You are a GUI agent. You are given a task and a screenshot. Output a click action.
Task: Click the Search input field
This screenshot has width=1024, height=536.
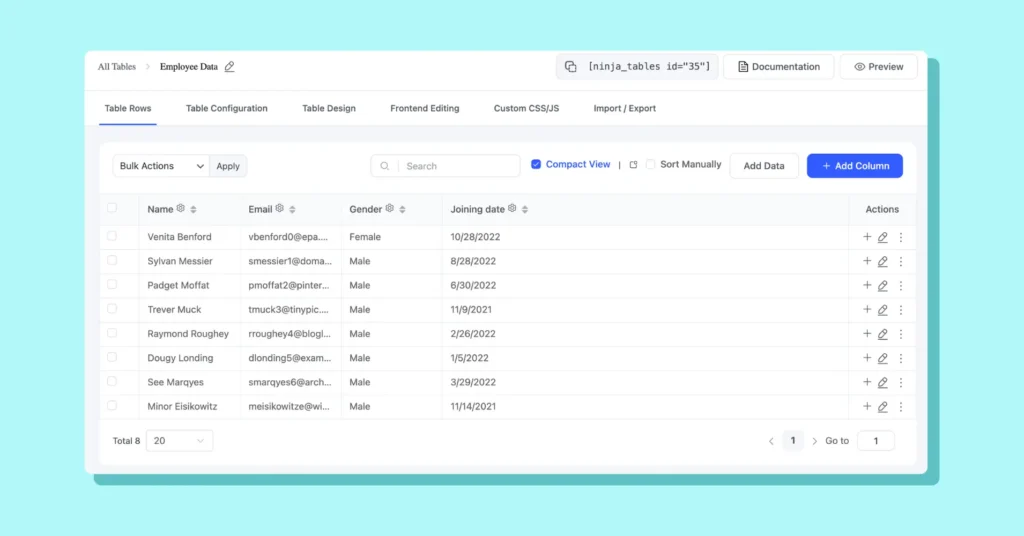click(x=445, y=166)
